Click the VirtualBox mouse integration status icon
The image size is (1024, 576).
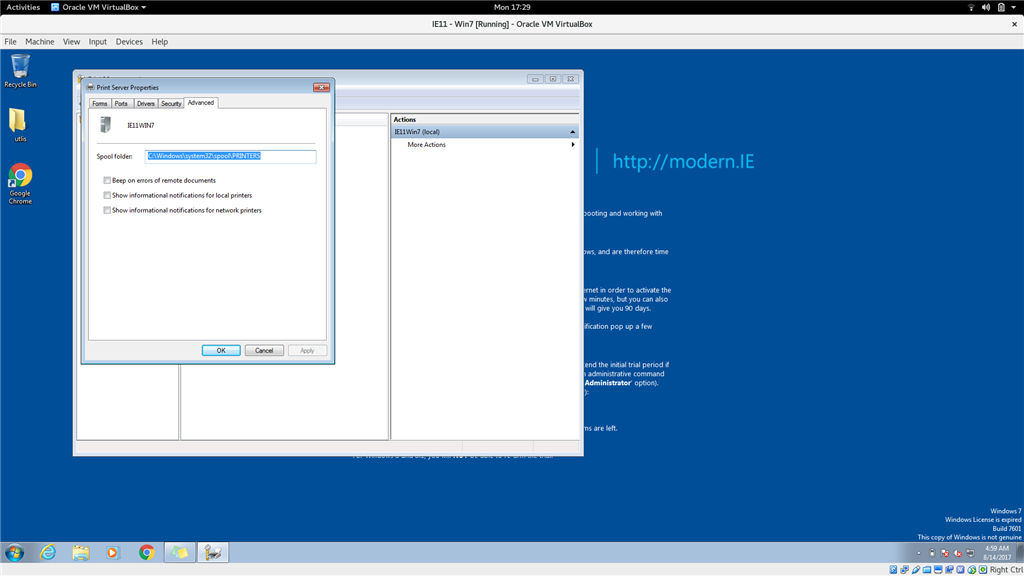tap(972, 569)
